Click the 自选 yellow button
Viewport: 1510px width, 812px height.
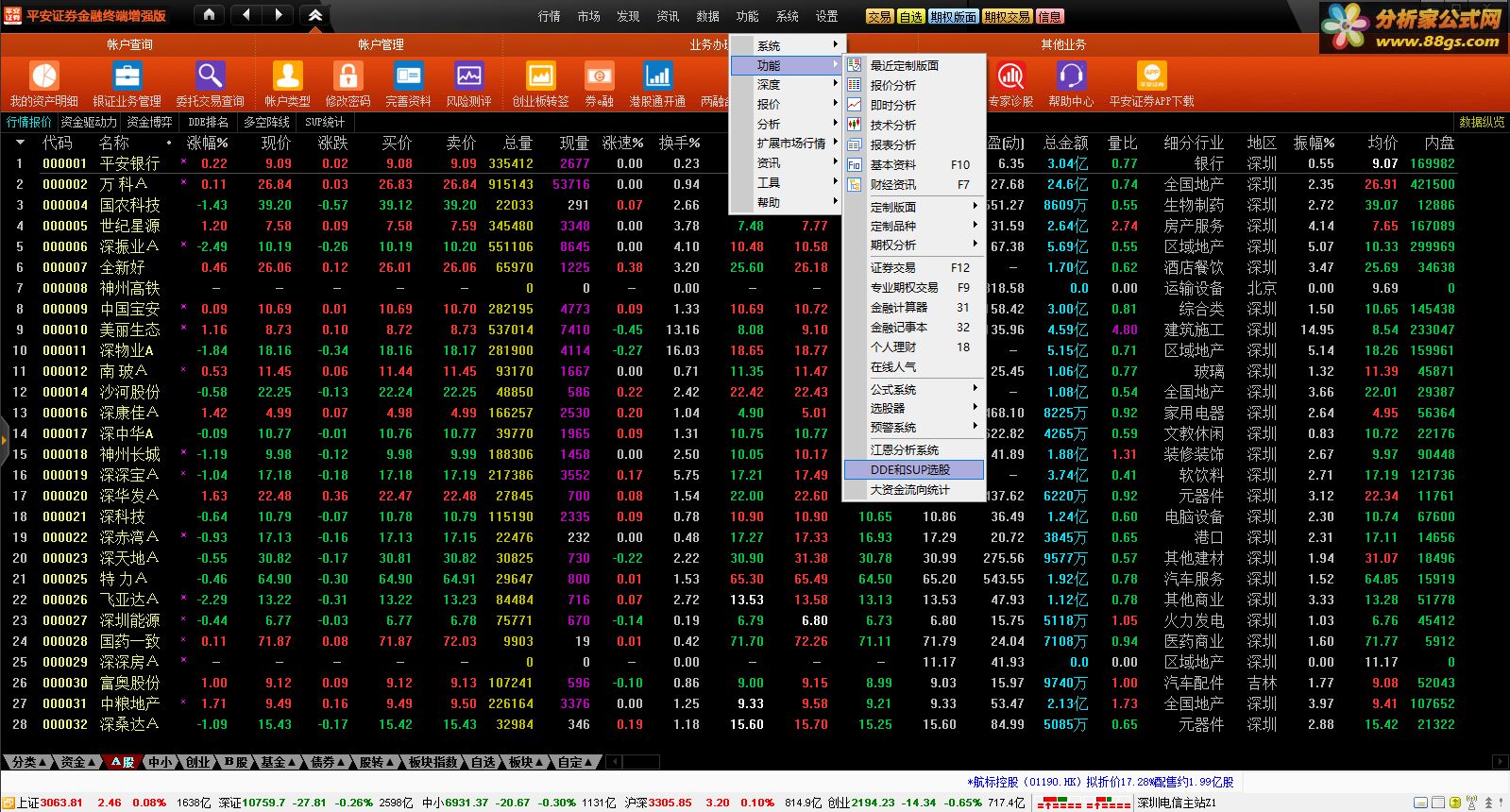(910, 16)
